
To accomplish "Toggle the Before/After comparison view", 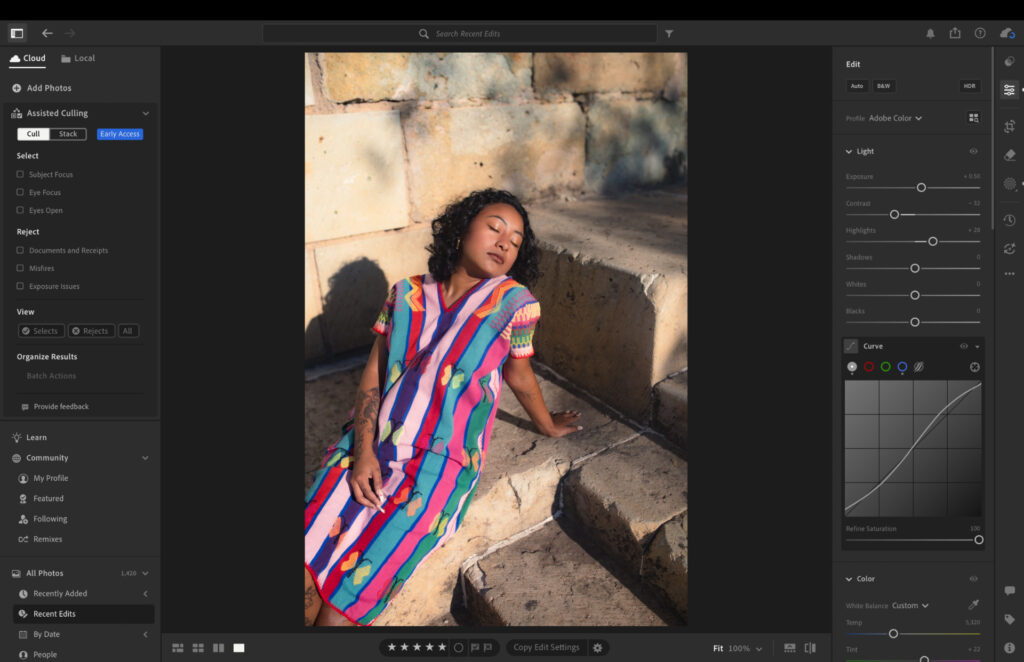I will [x=810, y=648].
